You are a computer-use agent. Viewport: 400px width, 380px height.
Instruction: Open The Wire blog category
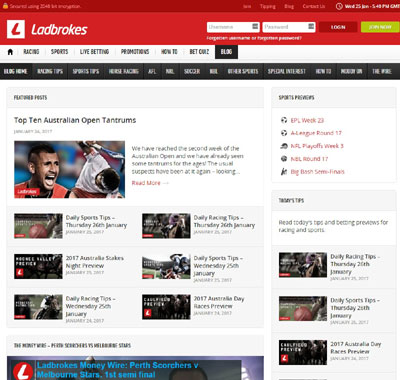(382, 71)
